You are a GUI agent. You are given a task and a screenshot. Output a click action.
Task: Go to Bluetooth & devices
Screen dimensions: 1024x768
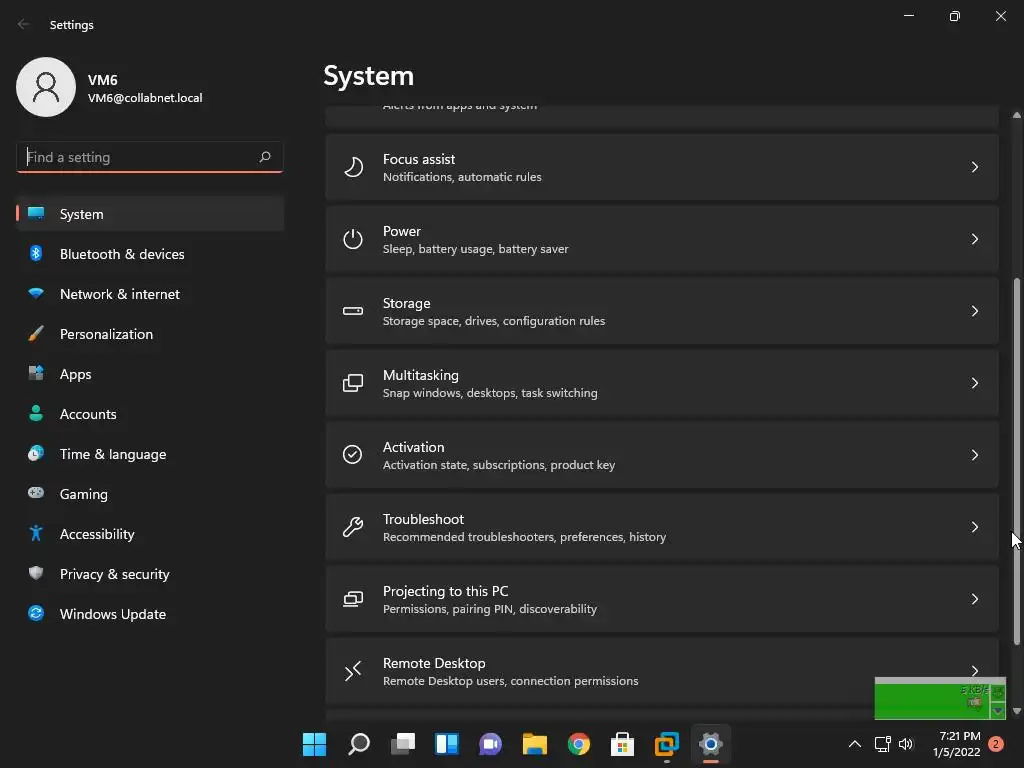(150, 253)
